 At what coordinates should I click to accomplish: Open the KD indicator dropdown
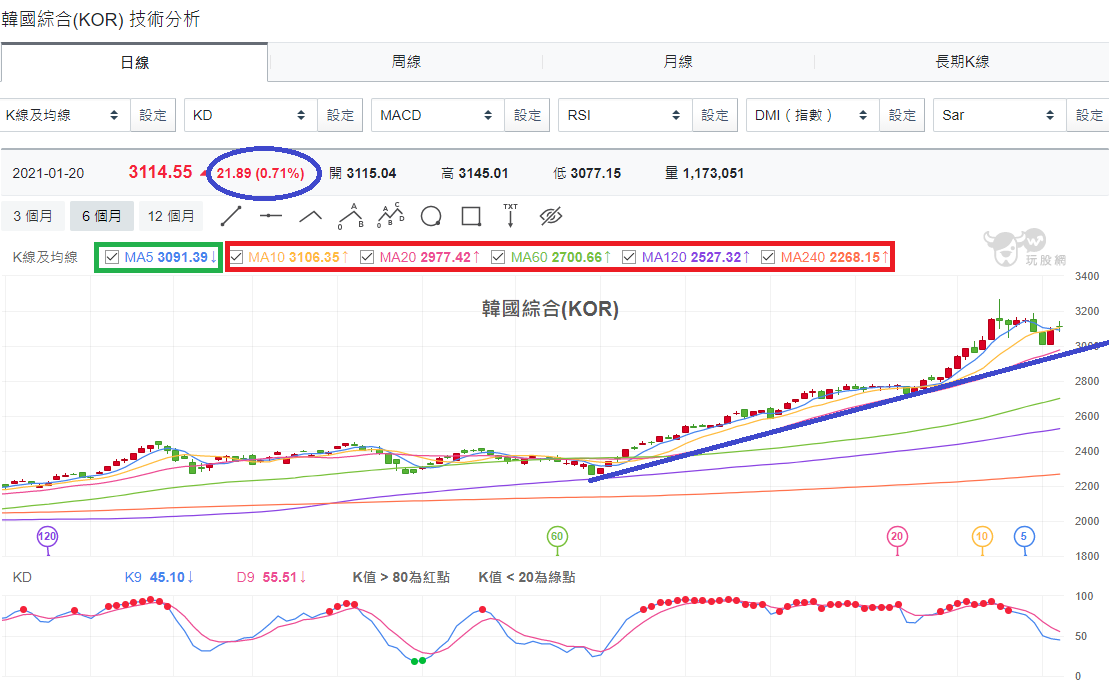click(250, 115)
